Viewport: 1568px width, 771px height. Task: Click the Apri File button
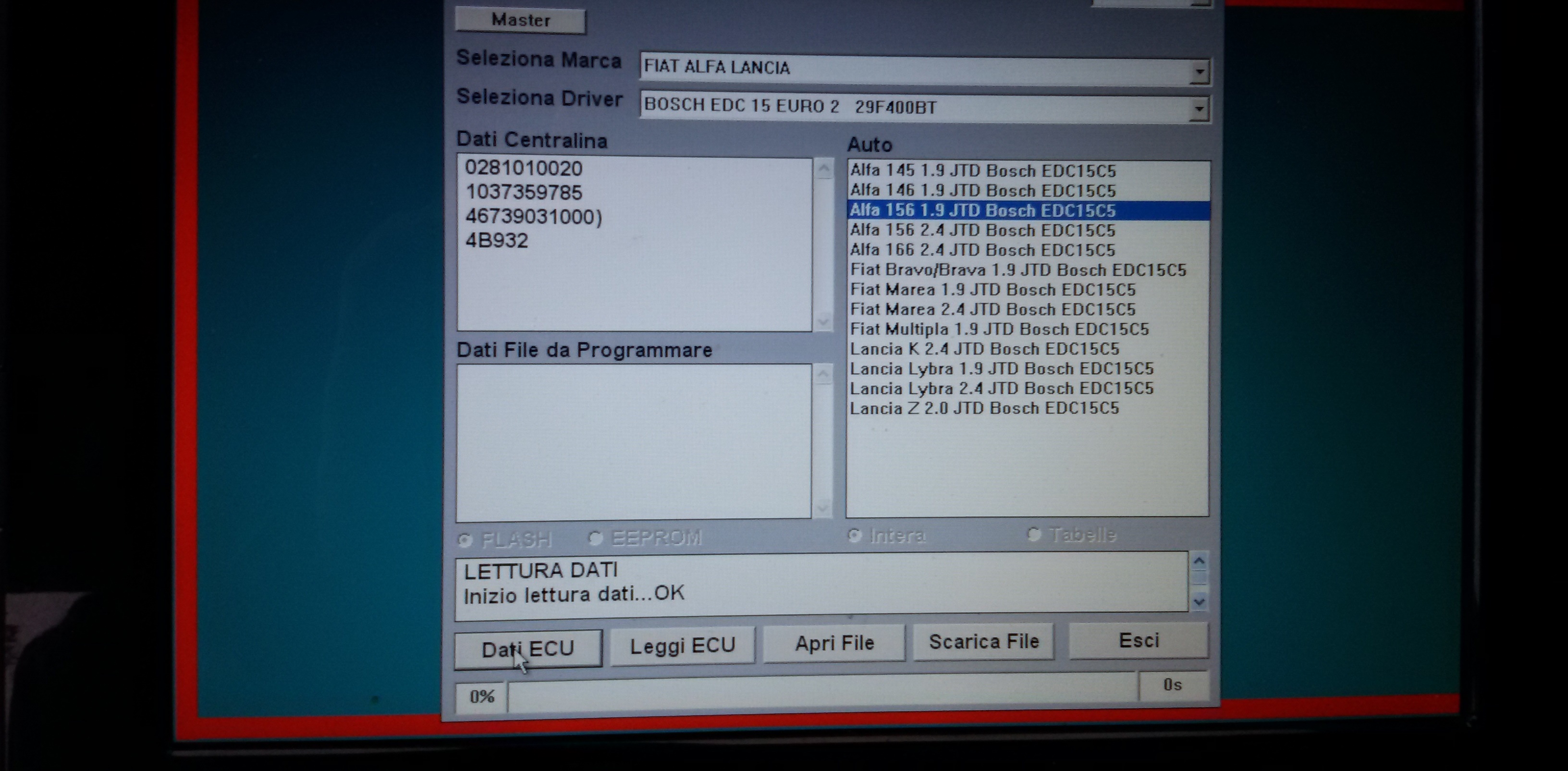[834, 643]
